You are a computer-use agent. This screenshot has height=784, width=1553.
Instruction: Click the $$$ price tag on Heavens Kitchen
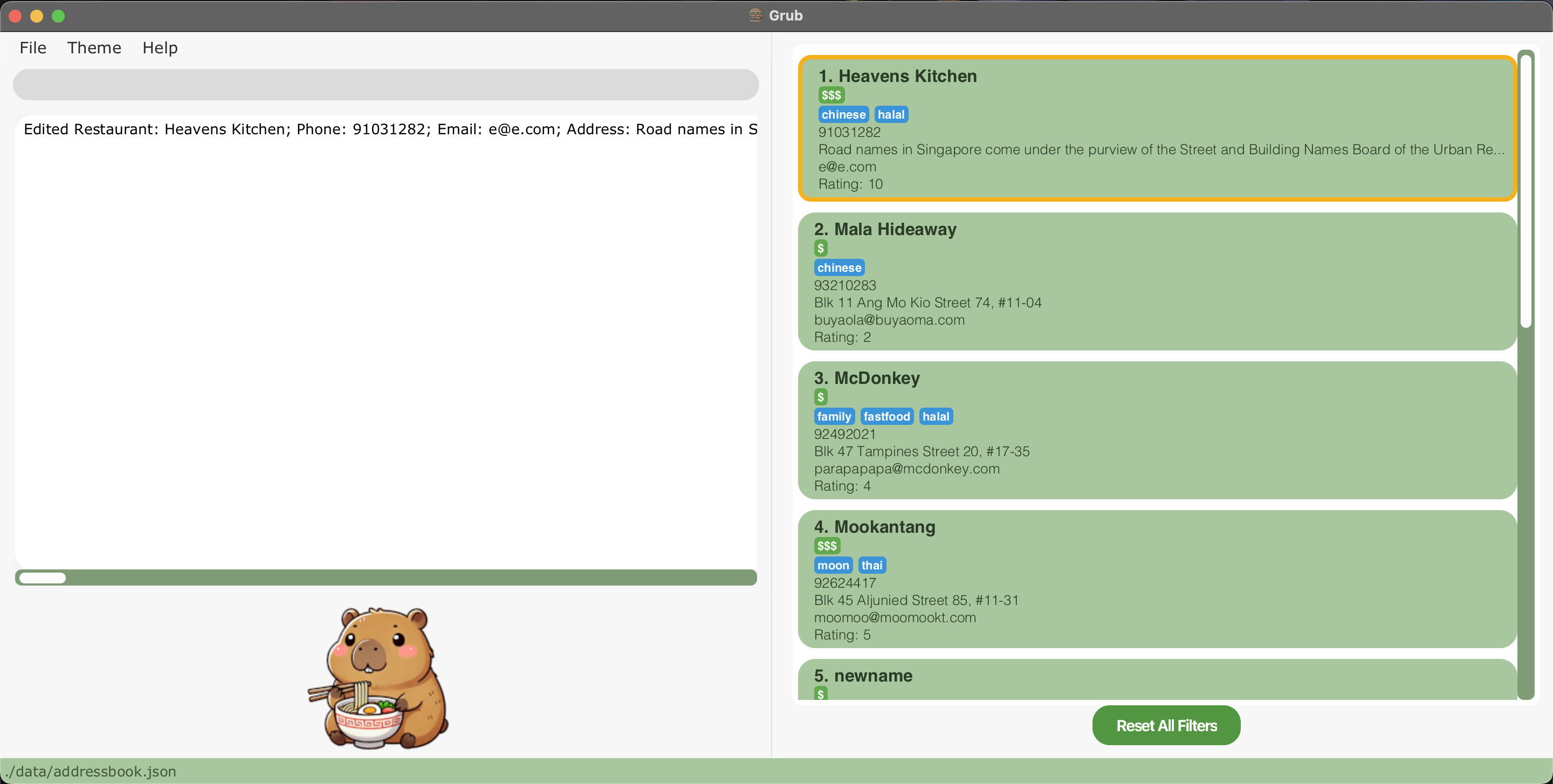[x=831, y=95]
